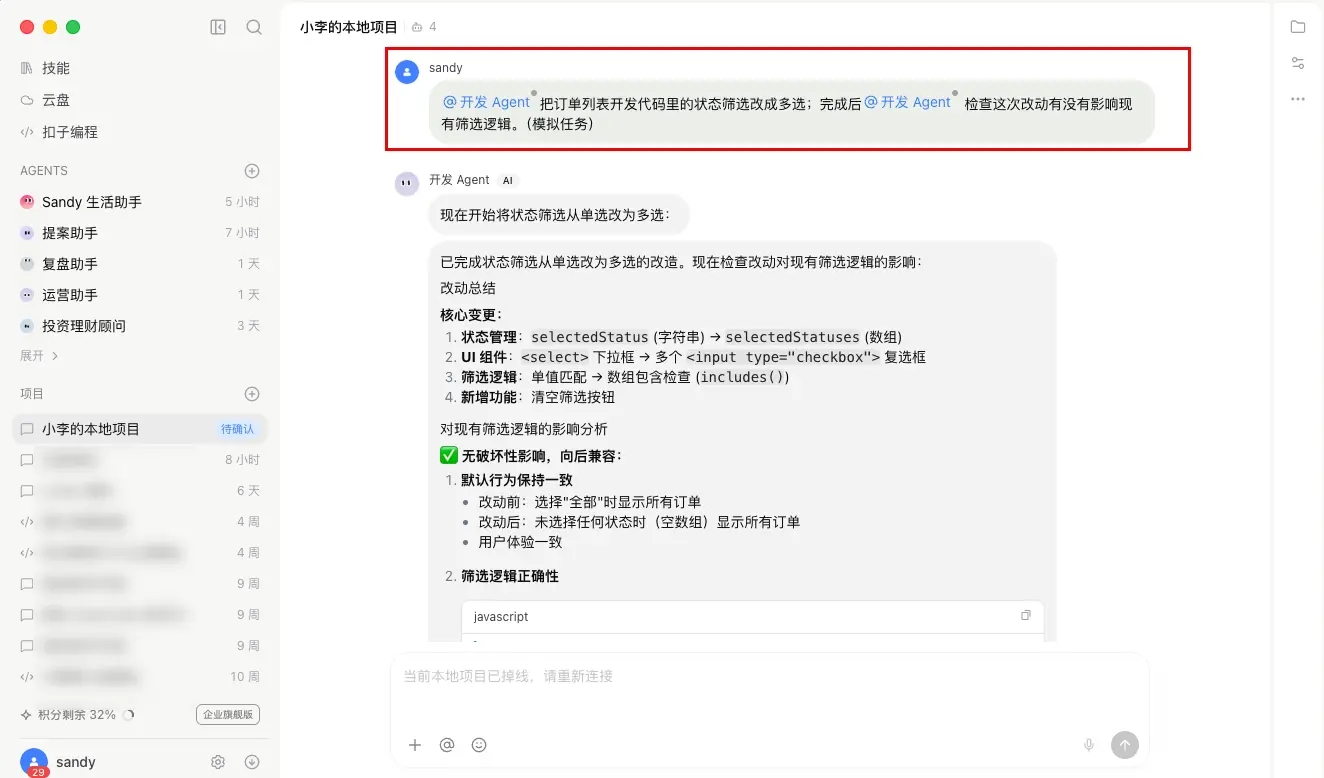Select Sandy 生活助手 agent
Viewport: 1324px width, 778px height.
(x=140, y=202)
